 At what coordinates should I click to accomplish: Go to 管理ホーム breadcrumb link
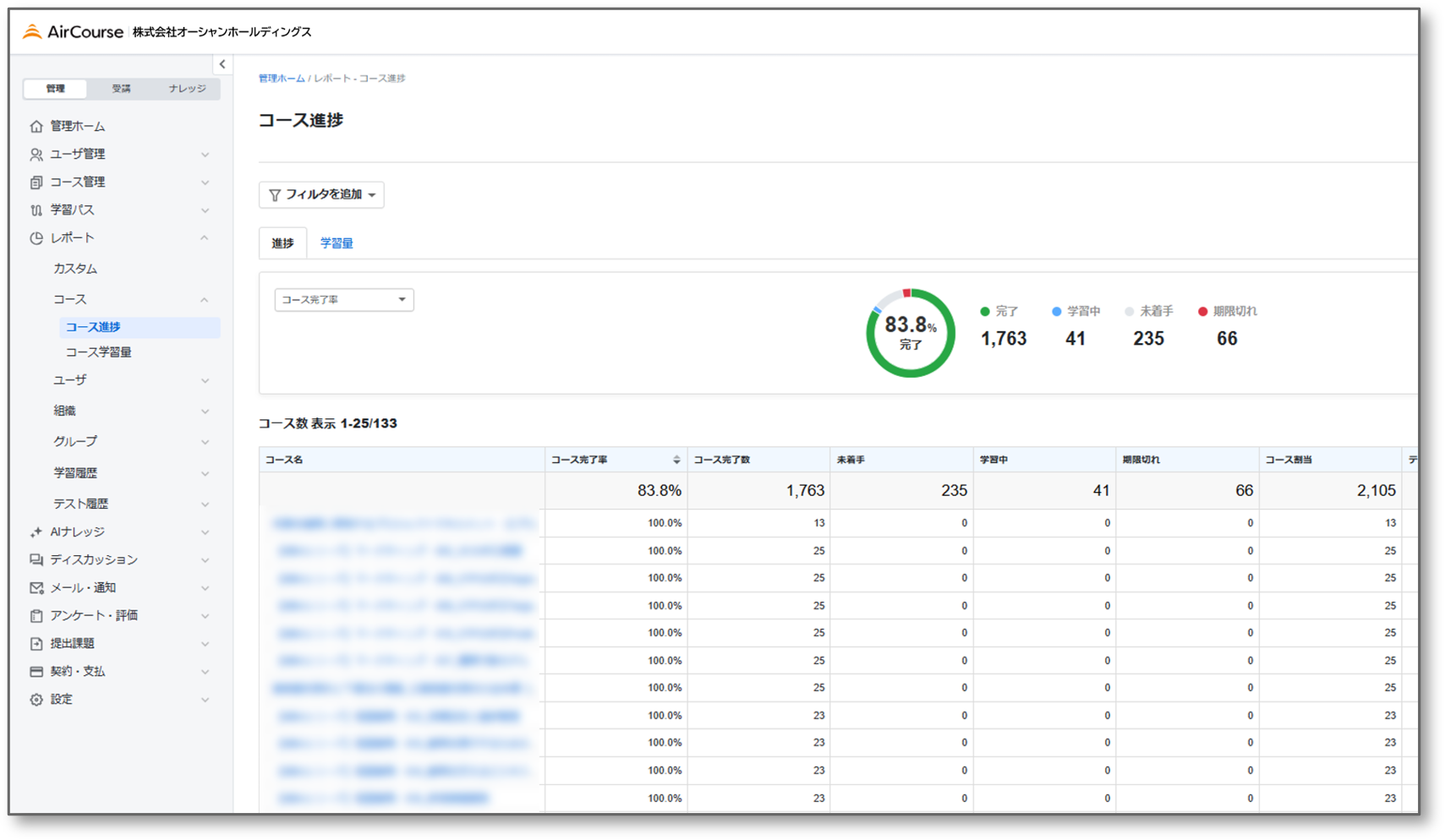[282, 79]
